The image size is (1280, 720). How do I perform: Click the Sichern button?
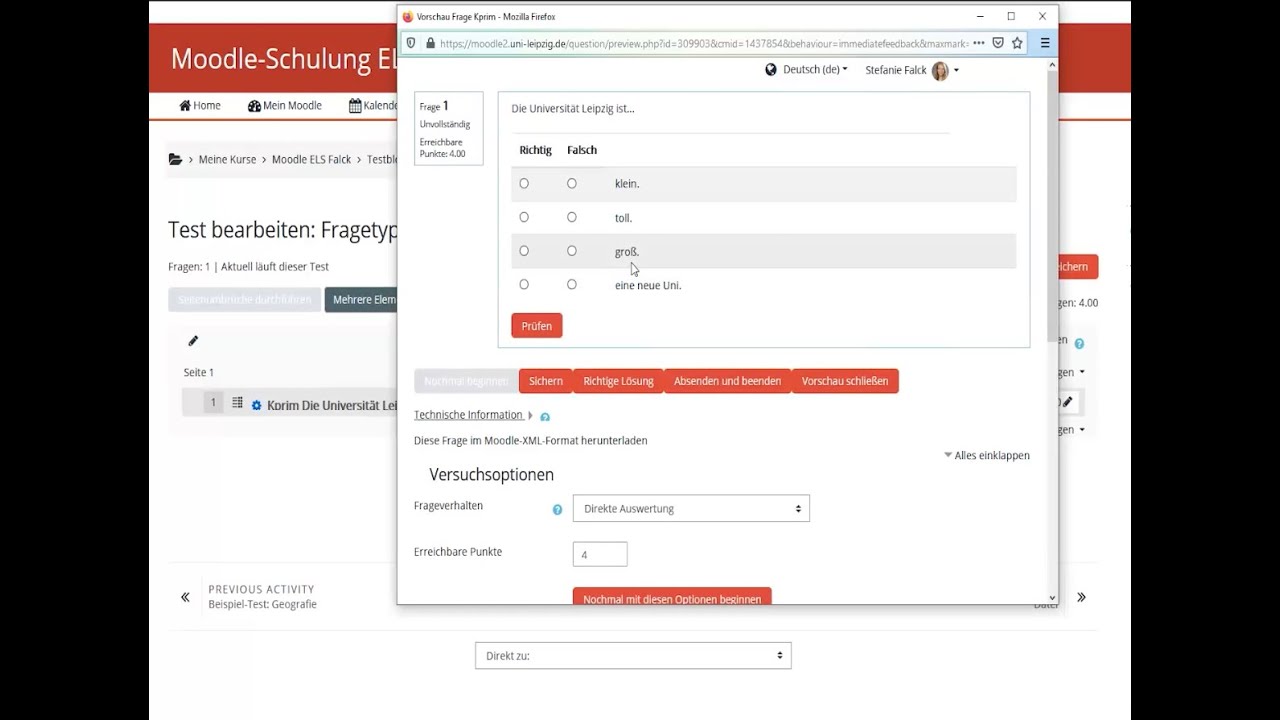pyautogui.click(x=546, y=381)
